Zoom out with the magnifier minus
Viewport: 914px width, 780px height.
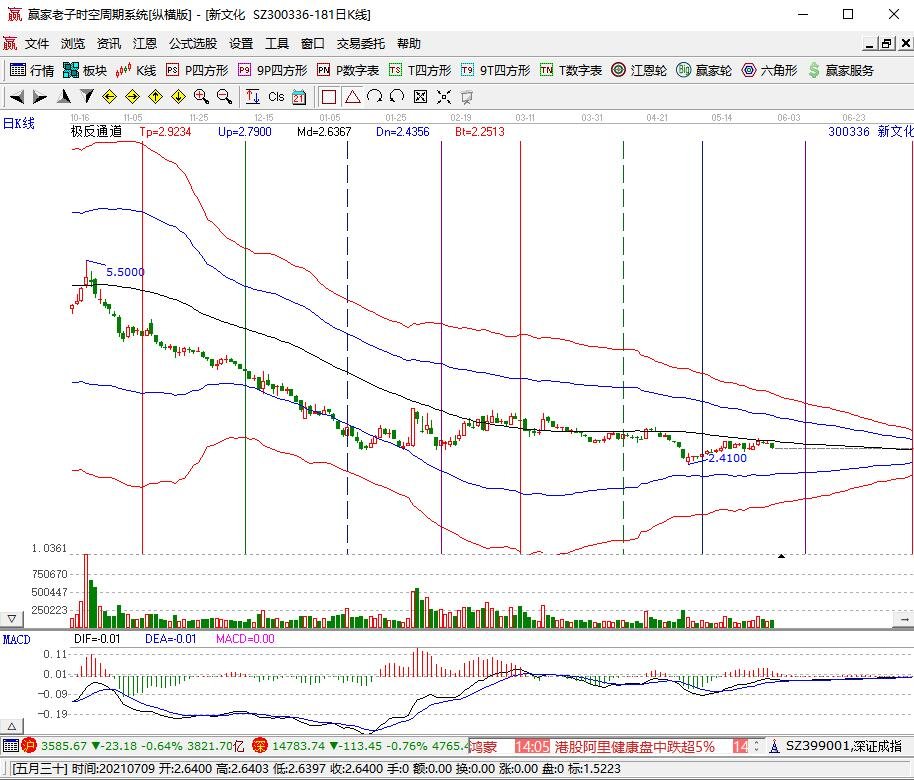point(224,97)
